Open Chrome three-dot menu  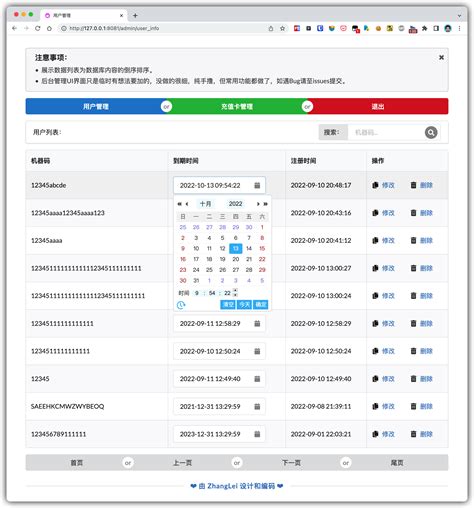459,28
